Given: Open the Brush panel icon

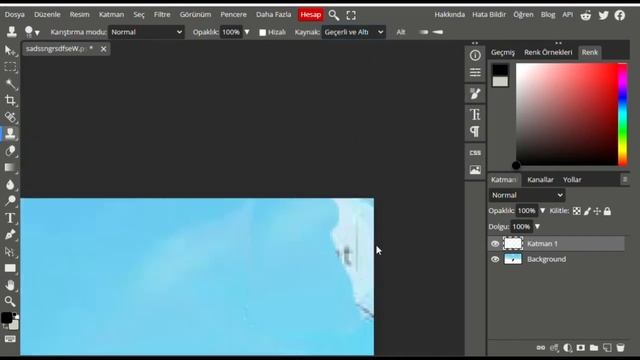Looking at the screenshot, I should pos(475,94).
